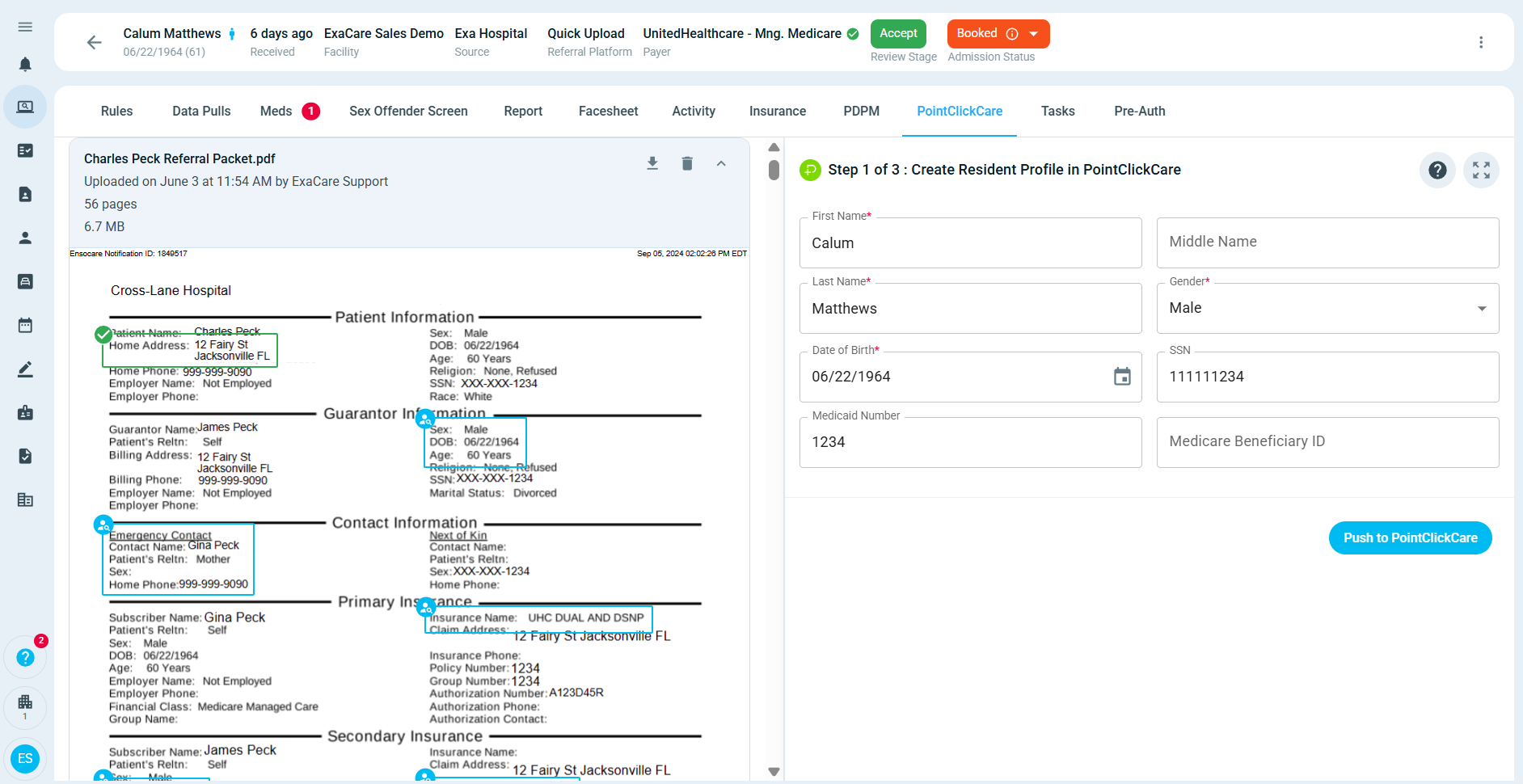Screen dimensions: 1523x784
Task: Open the hamburger menu in the sidebar
Action: click(x=25, y=27)
